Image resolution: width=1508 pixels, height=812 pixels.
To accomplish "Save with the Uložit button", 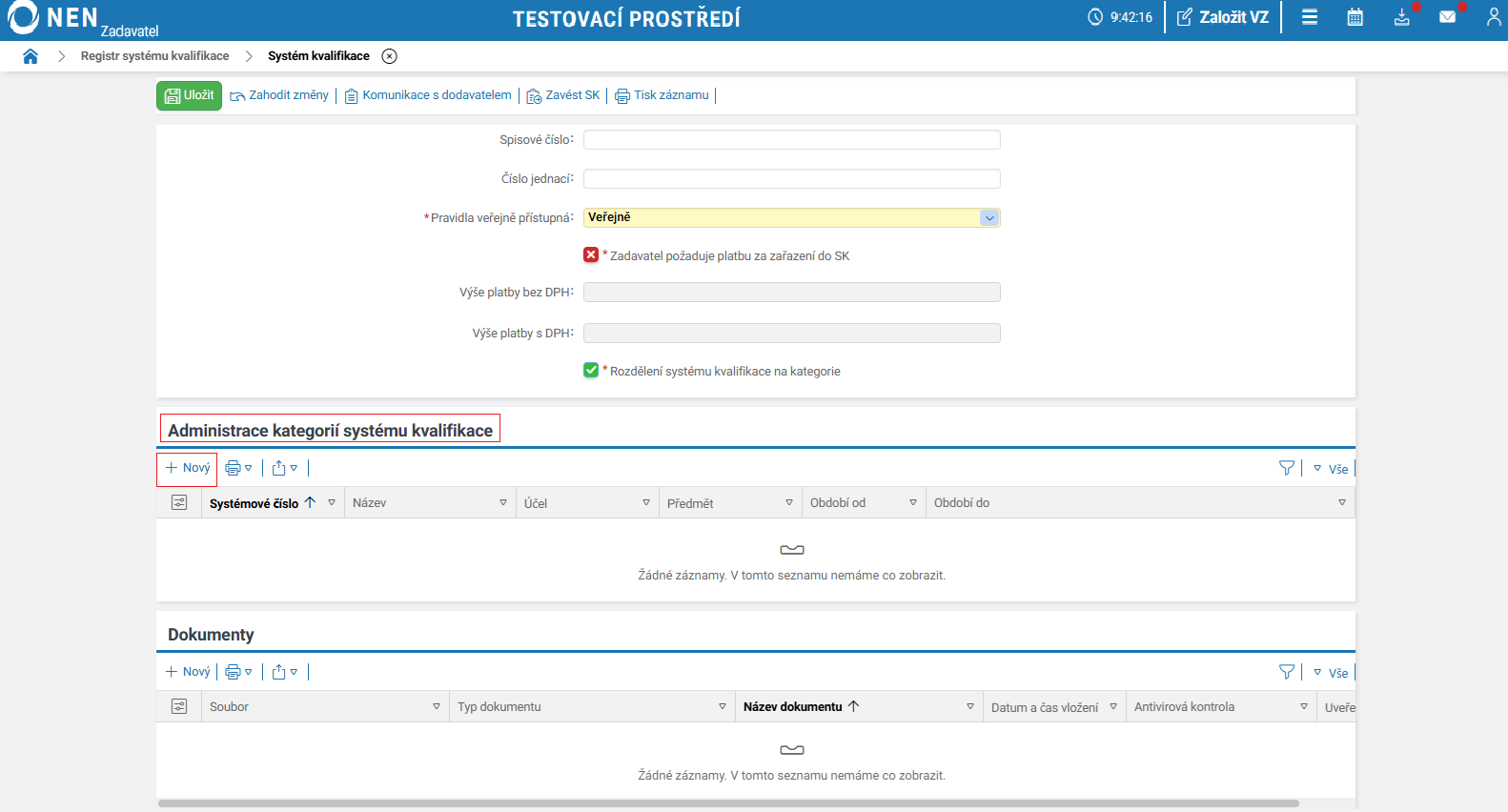I will 189,95.
